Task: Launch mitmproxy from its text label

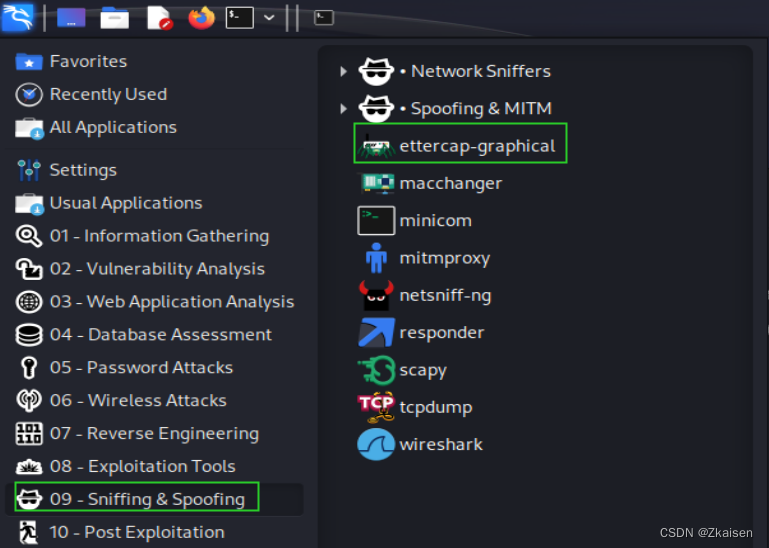Action: coord(445,259)
